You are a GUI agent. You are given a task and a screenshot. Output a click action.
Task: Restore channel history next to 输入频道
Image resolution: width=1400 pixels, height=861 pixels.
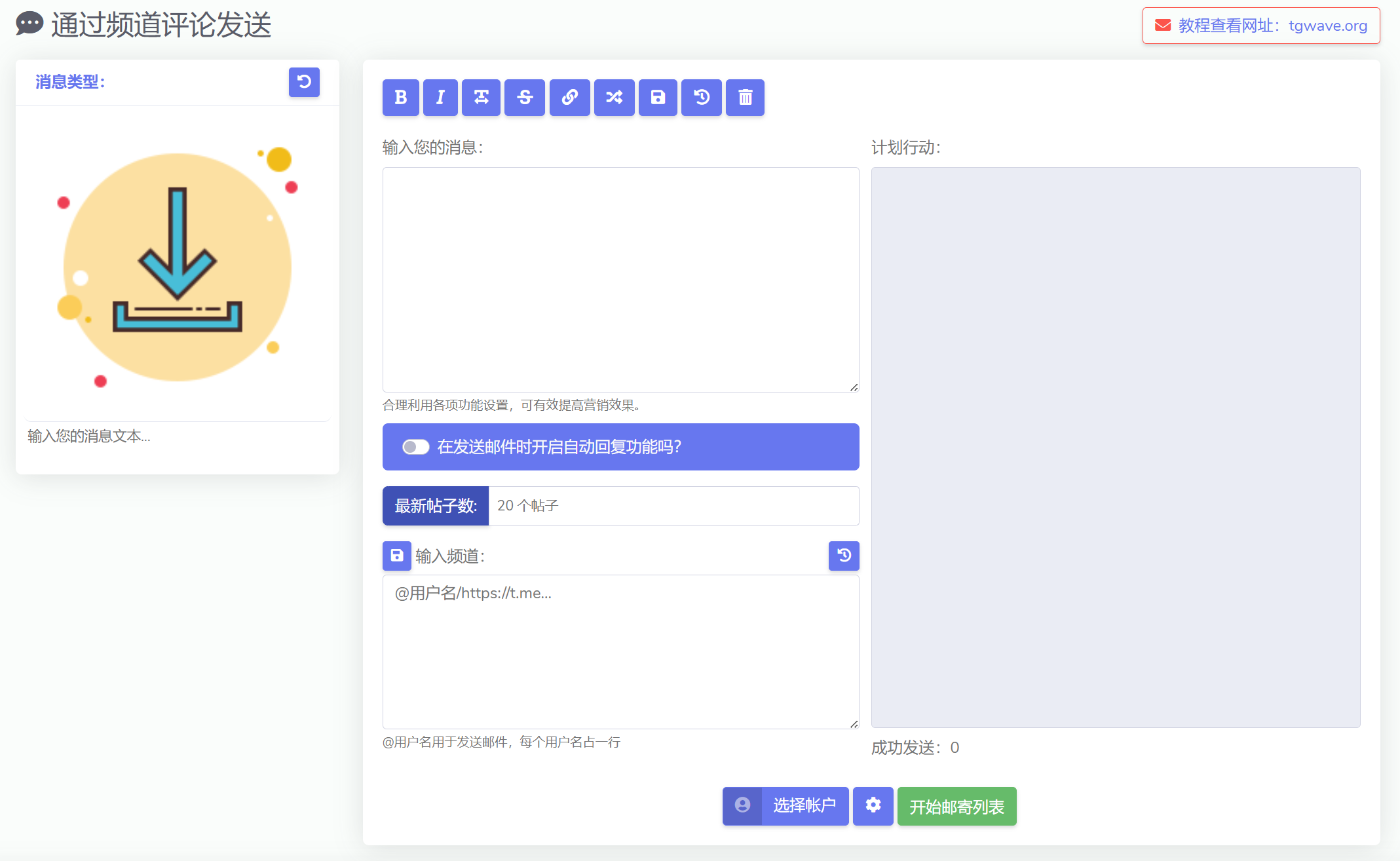click(x=844, y=556)
